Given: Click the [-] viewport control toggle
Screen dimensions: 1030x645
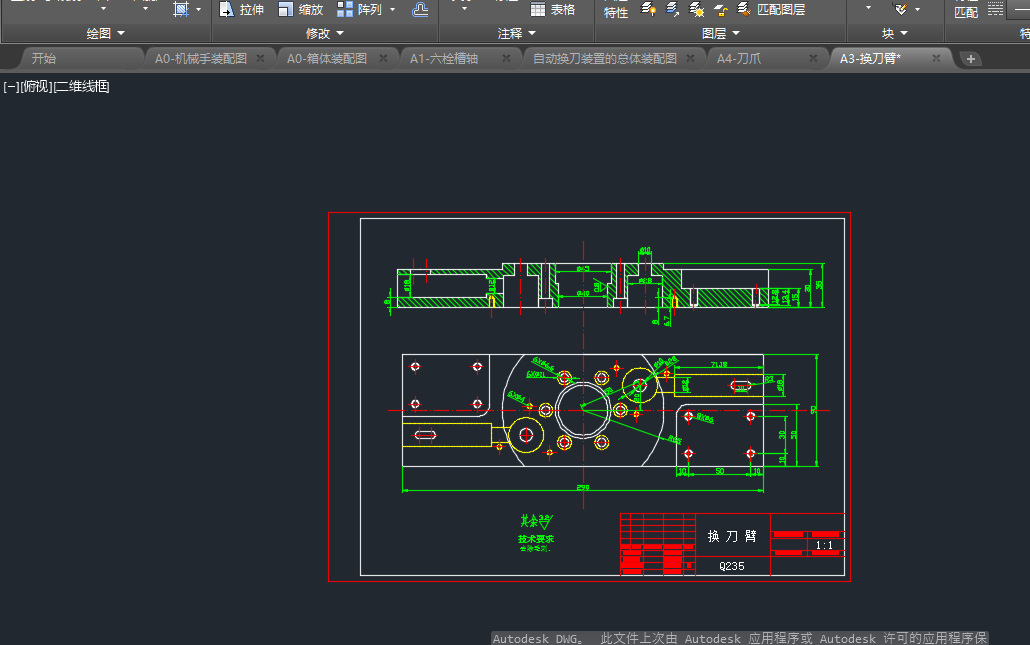Looking at the screenshot, I should 10,87.
